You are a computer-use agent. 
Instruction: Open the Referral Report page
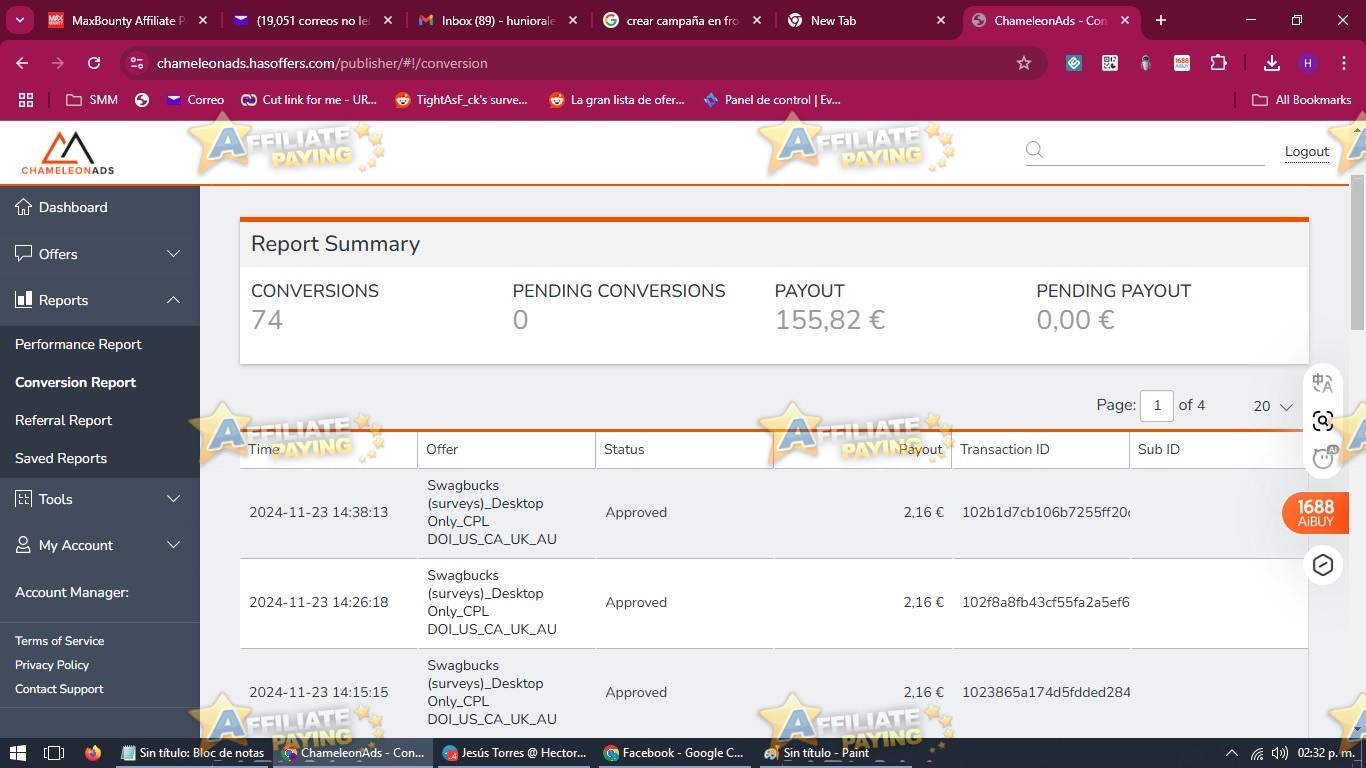coord(63,420)
